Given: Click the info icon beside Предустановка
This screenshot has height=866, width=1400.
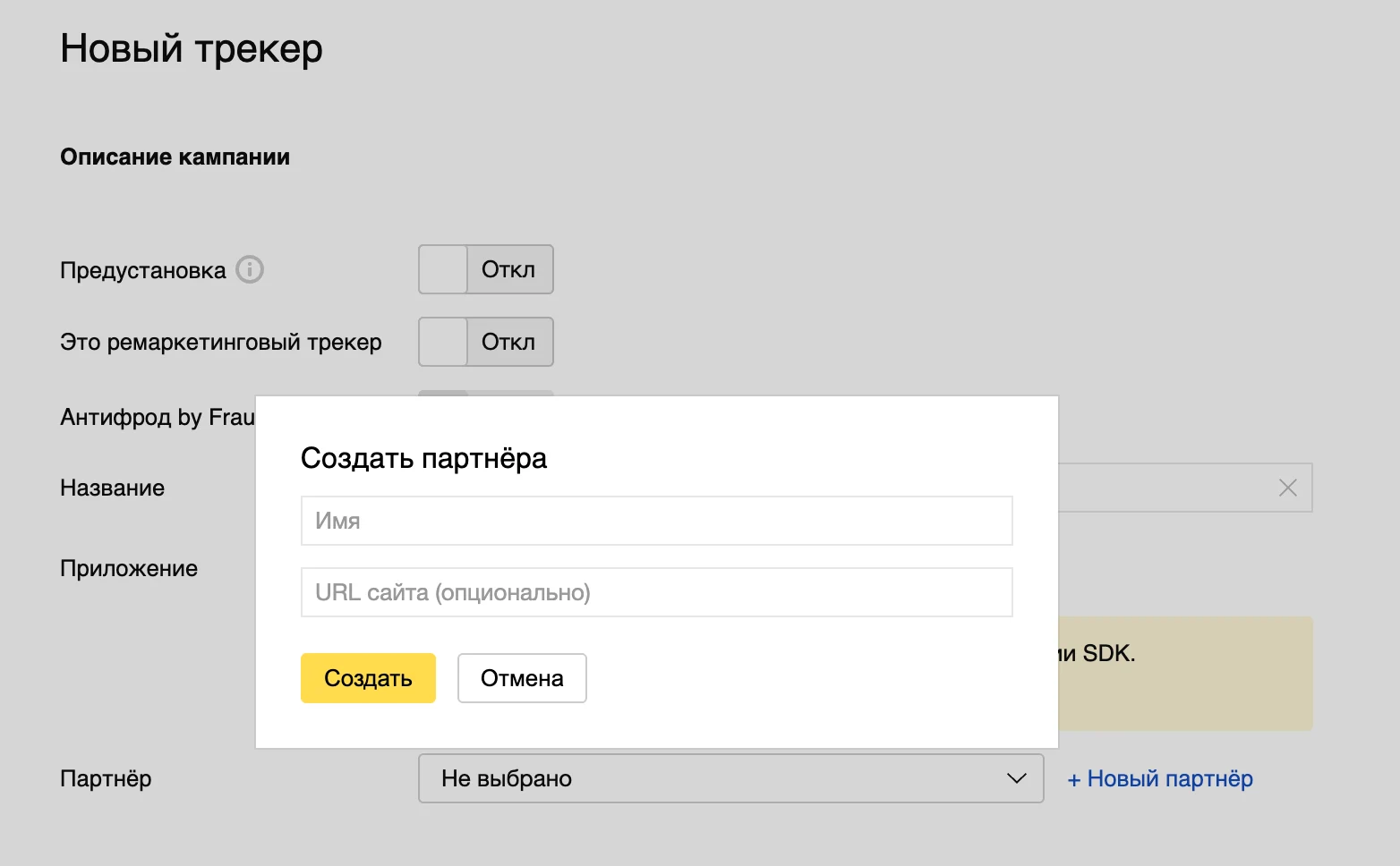Looking at the screenshot, I should click(x=252, y=269).
